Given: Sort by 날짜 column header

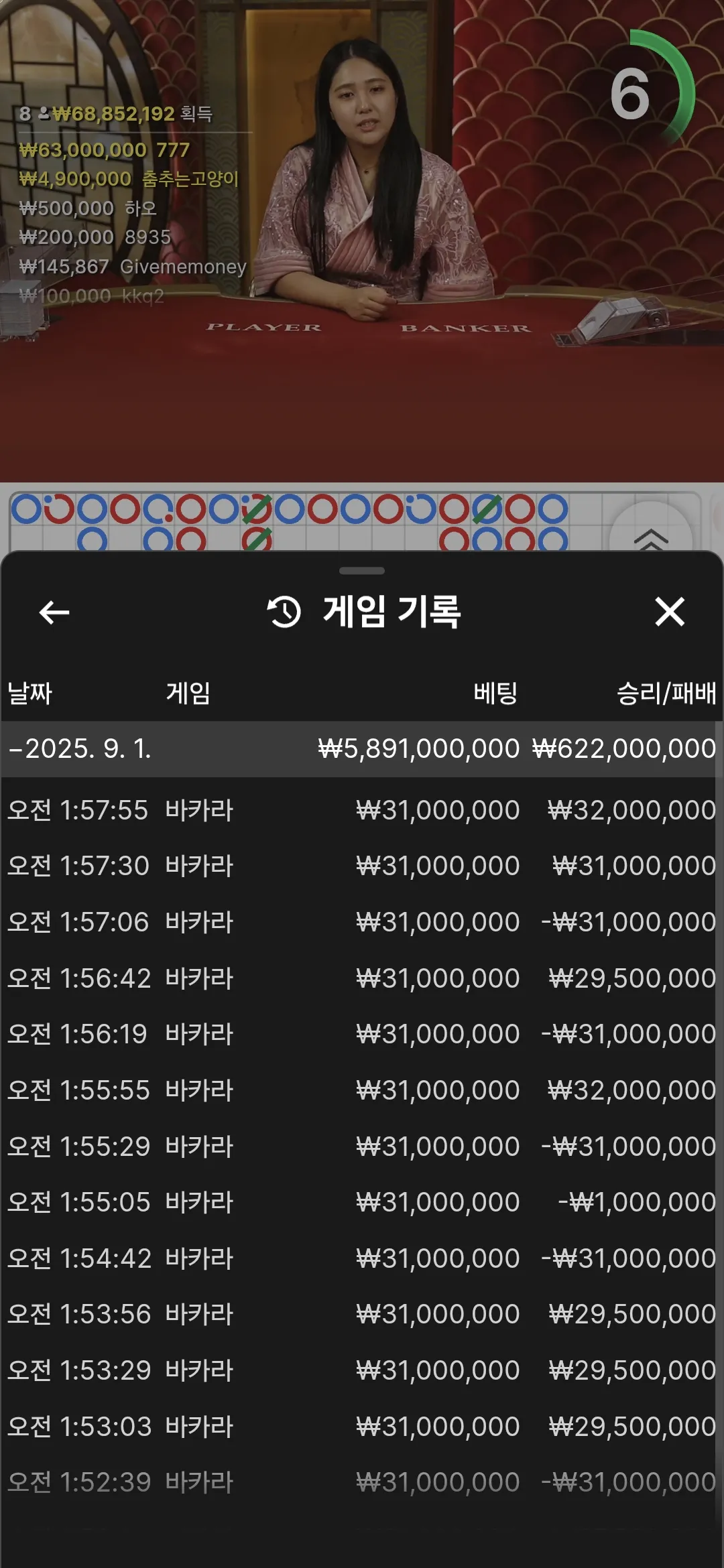Looking at the screenshot, I should pos(29,693).
